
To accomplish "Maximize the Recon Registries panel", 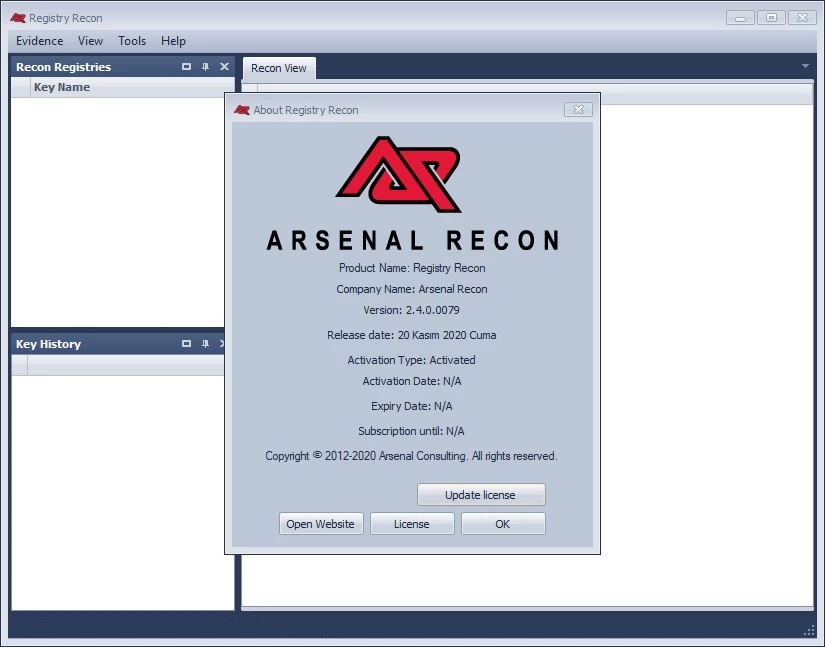I will 186,67.
